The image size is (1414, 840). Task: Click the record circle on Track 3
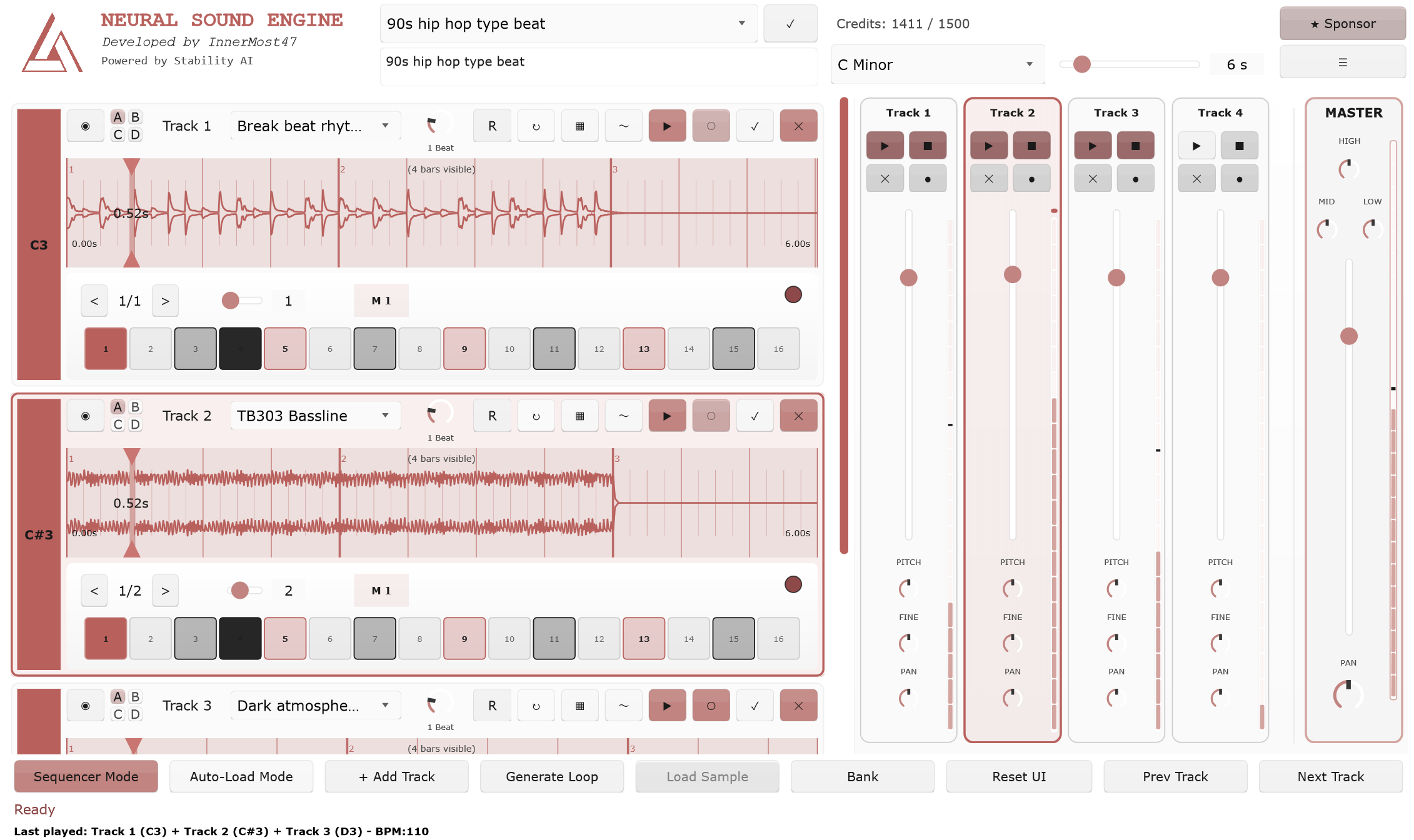click(711, 706)
